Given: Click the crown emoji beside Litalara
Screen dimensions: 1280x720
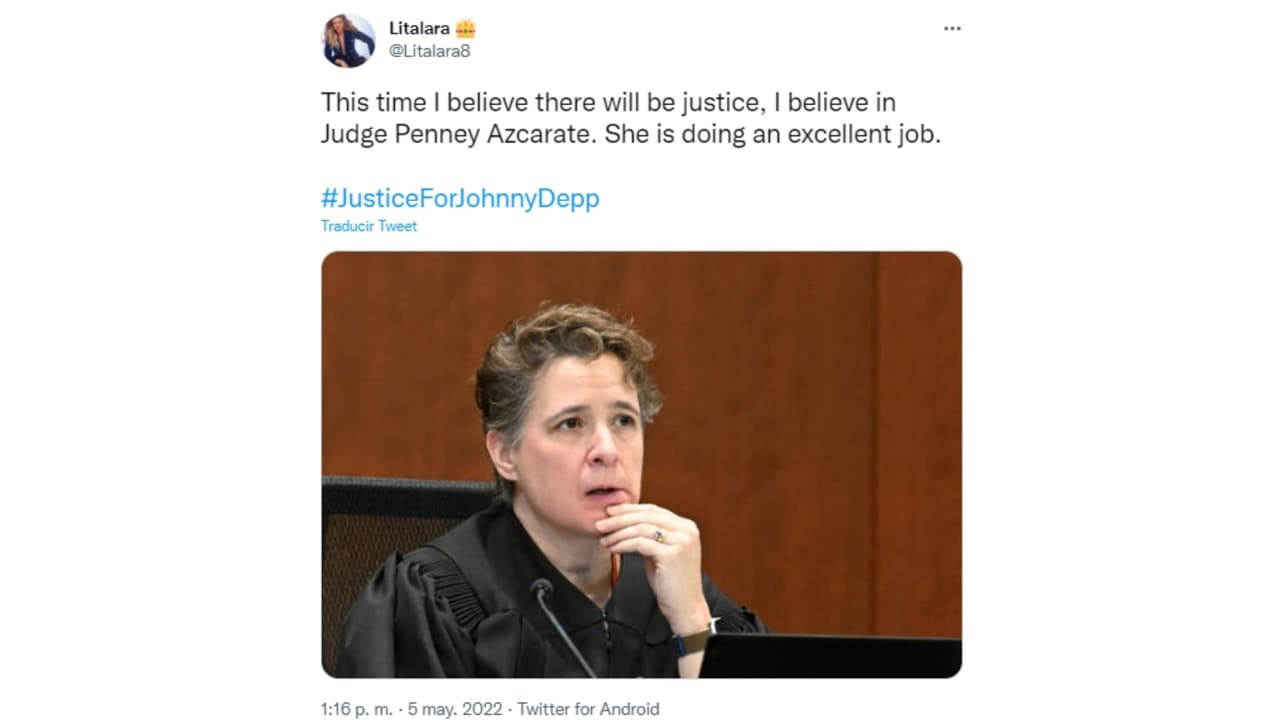Looking at the screenshot, I should (x=466, y=29).
